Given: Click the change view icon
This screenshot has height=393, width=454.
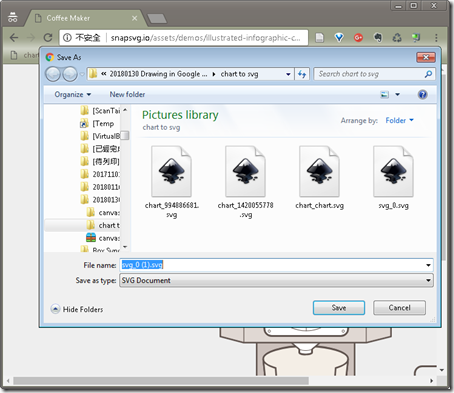Looking at the screenshot, I should 384,95.
